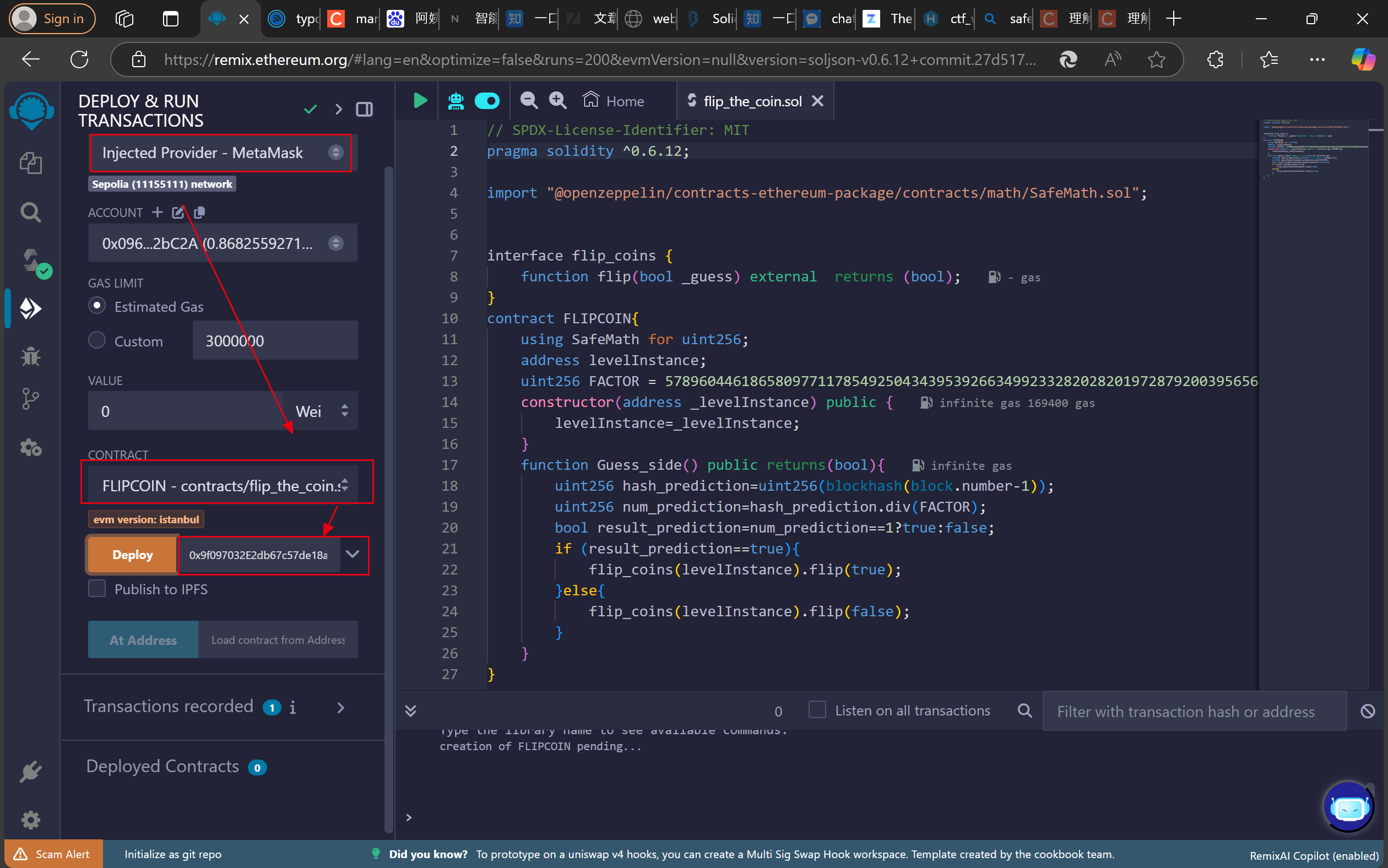This screenshot has width=1388, height=868.
Task: Click the browser Sign in button
Action: (x=52, y=18)
